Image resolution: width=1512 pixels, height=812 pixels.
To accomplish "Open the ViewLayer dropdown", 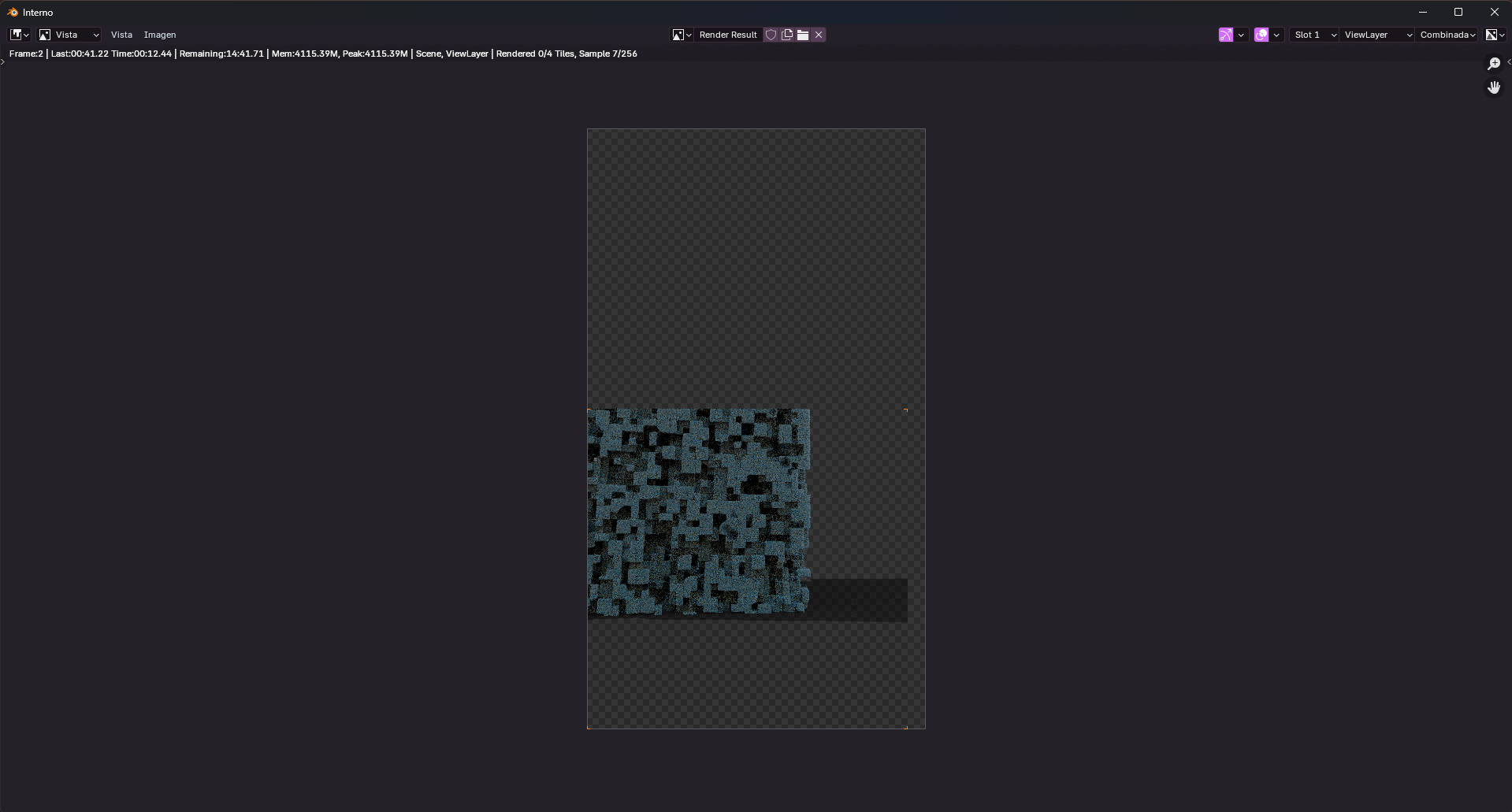I will tap(1377, 35).
